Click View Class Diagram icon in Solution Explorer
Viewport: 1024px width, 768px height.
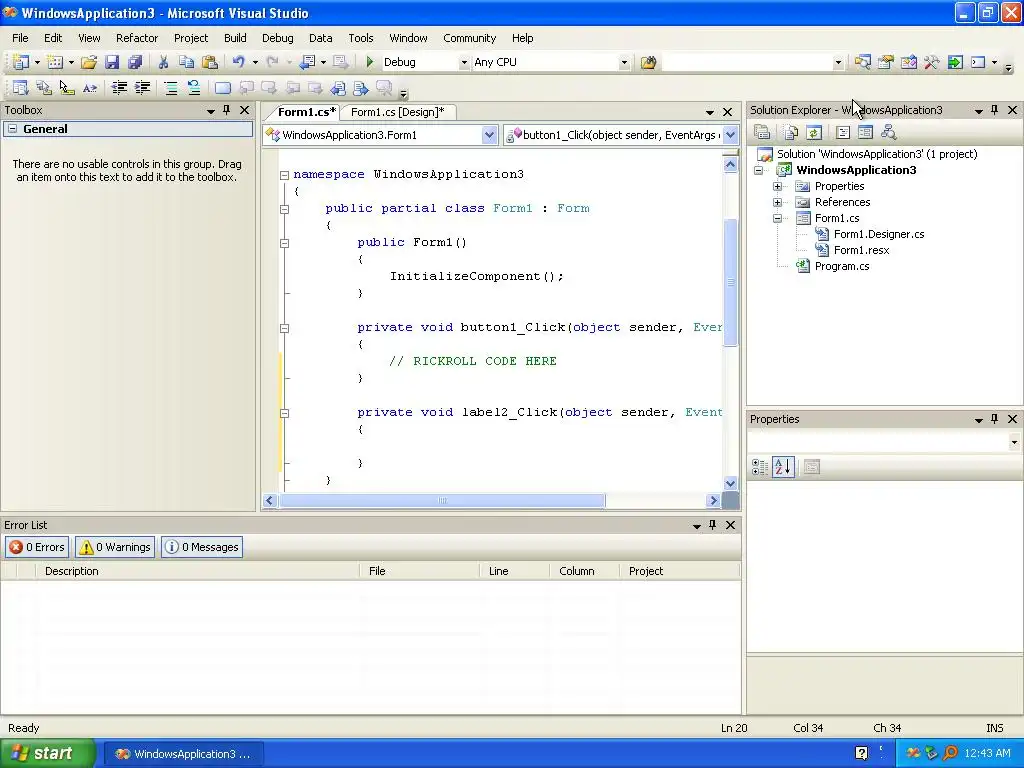click(x=888, y=133)
